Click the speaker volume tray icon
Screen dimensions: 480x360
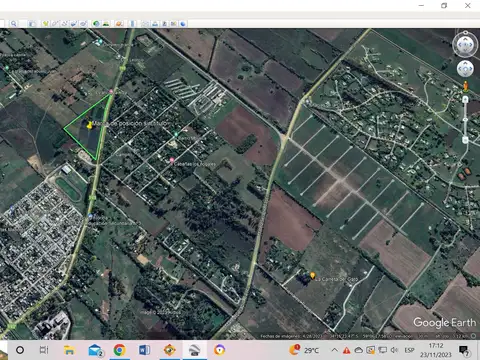(x=394, y=350)
